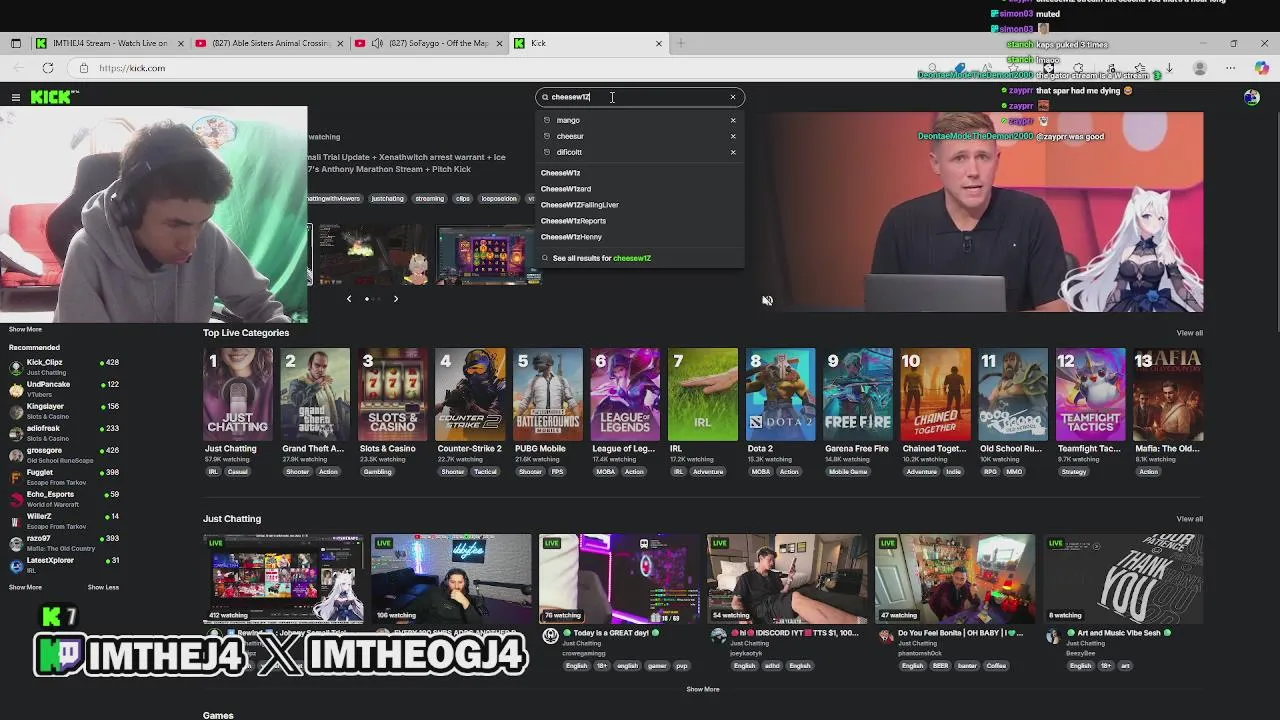Show less recommended channels
The height and width of the screenshot is (720, 1280).
[103, 587]
